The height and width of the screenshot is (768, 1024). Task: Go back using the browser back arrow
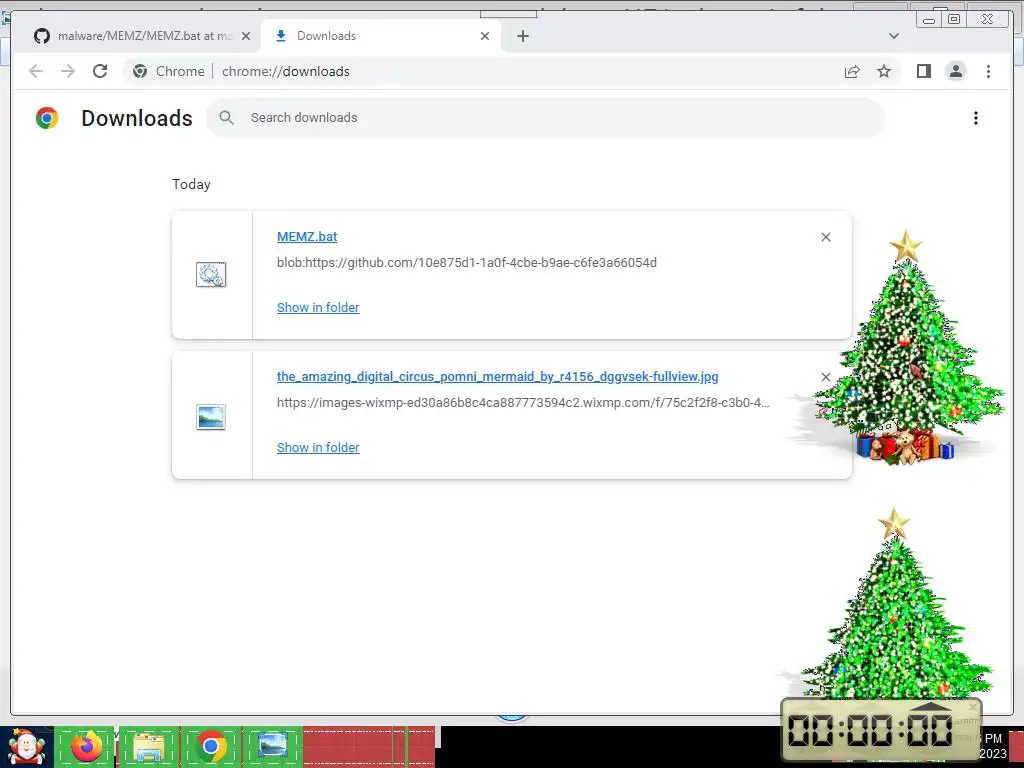pyautogui.click(x=36, y=71)
